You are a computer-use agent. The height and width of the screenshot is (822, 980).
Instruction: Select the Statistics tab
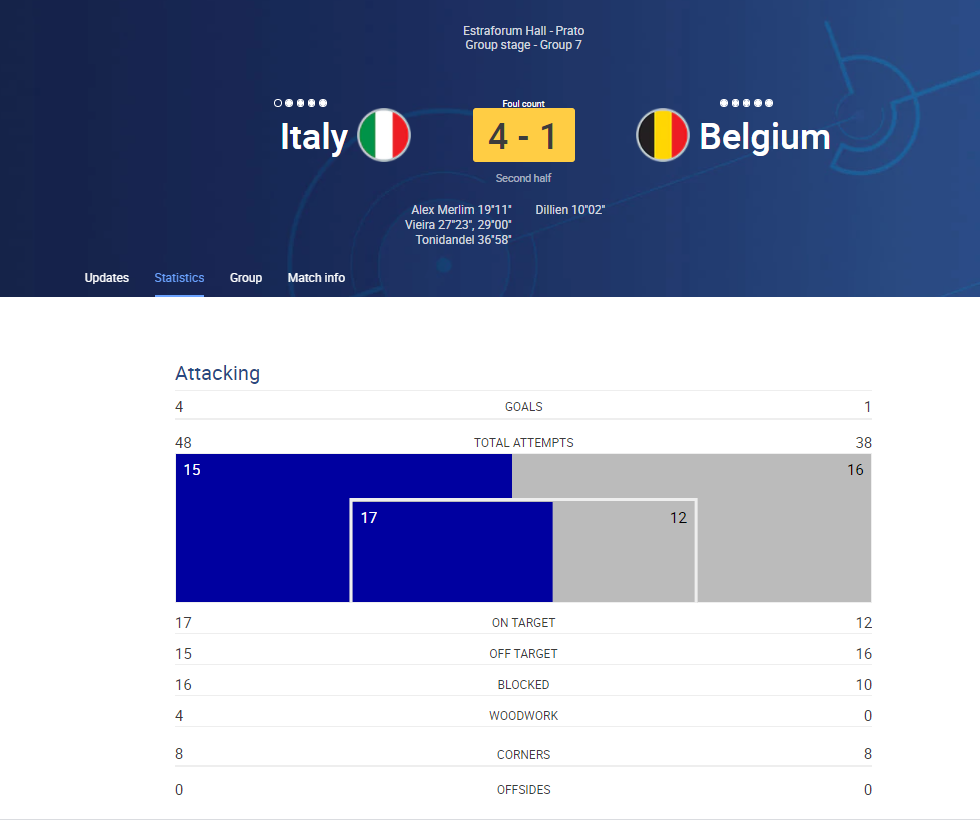click(x=179, y=278)
